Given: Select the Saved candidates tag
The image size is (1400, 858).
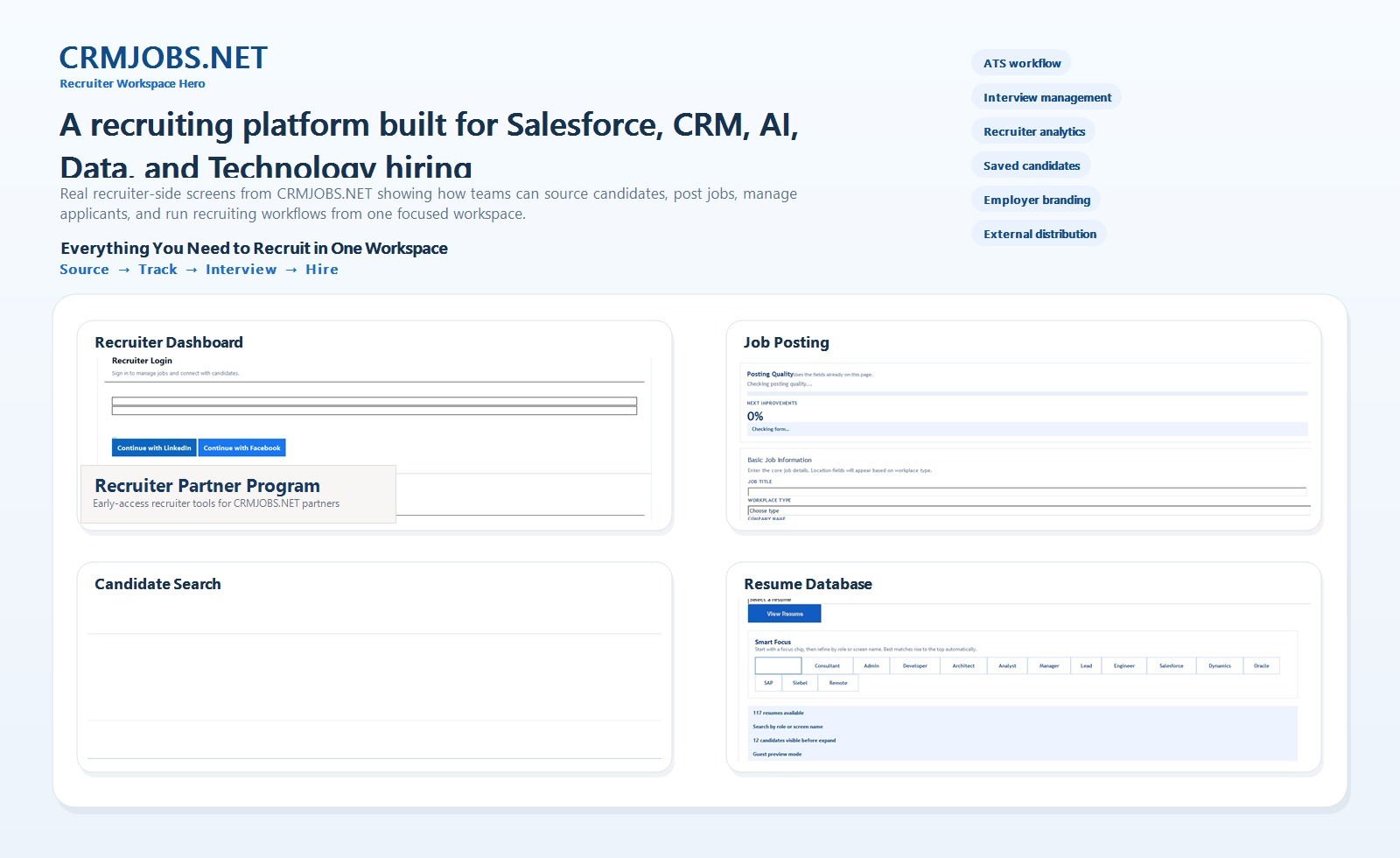Looking at the screenshot, I should pos(1031,165).
